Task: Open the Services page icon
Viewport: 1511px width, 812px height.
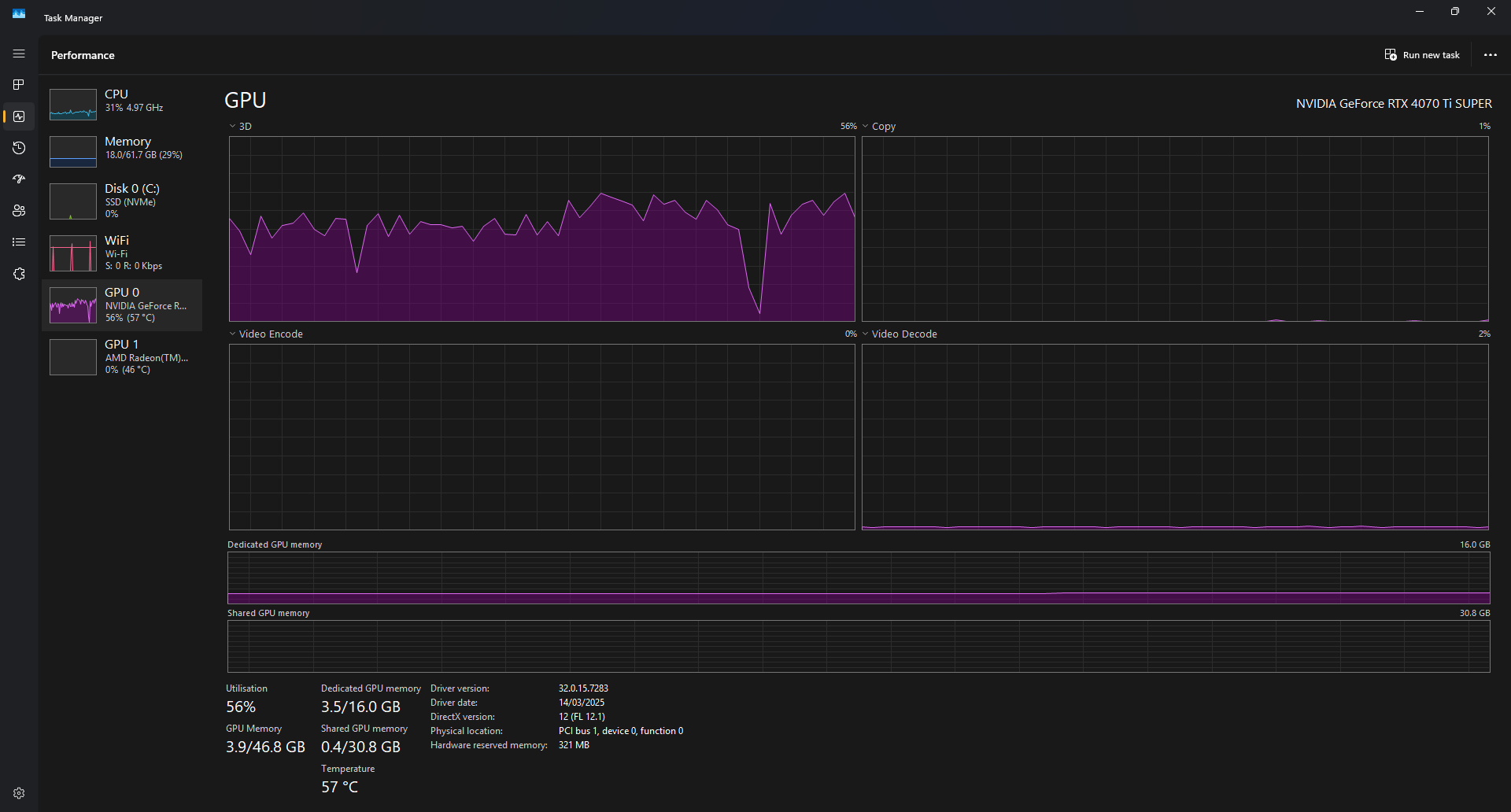Action: 19,274
